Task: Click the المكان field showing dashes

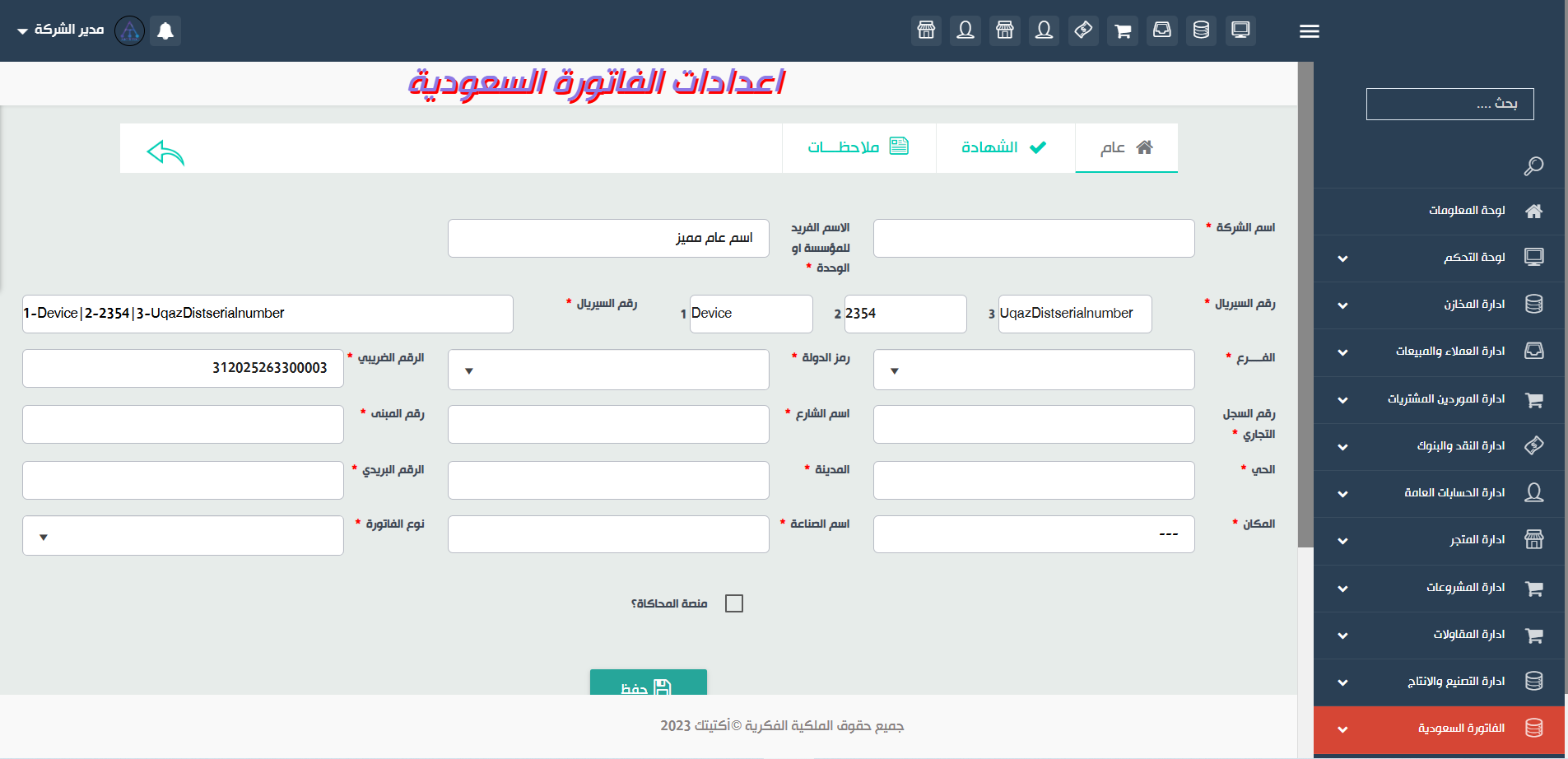Action: point(1034,534)
